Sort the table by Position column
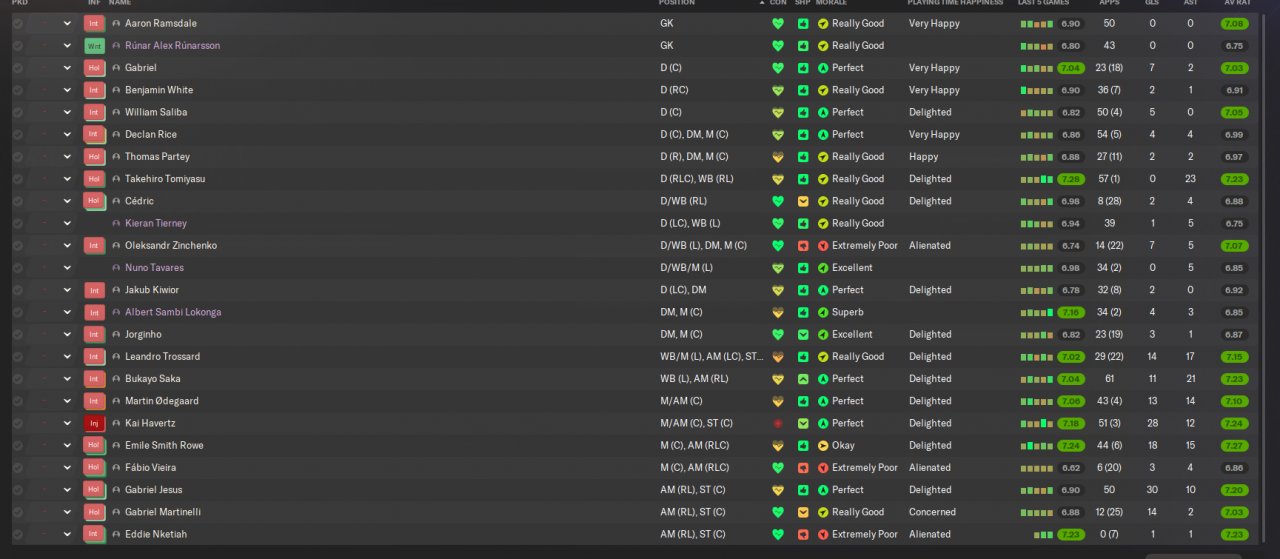The width and height of the screenshot is (1280, 559). (677, 3)
